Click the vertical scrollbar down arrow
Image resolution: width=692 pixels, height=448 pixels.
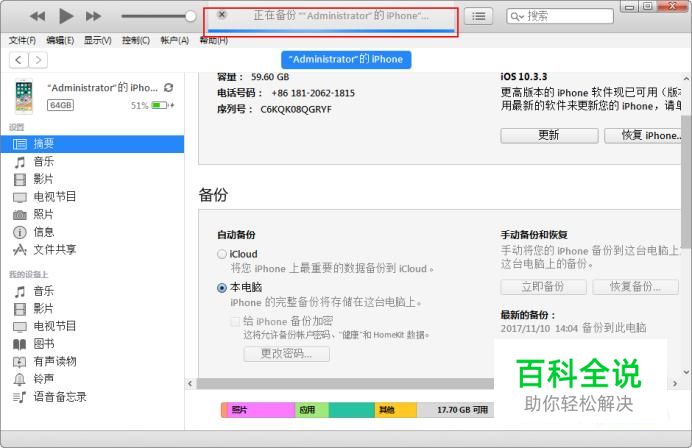(686, 373)
